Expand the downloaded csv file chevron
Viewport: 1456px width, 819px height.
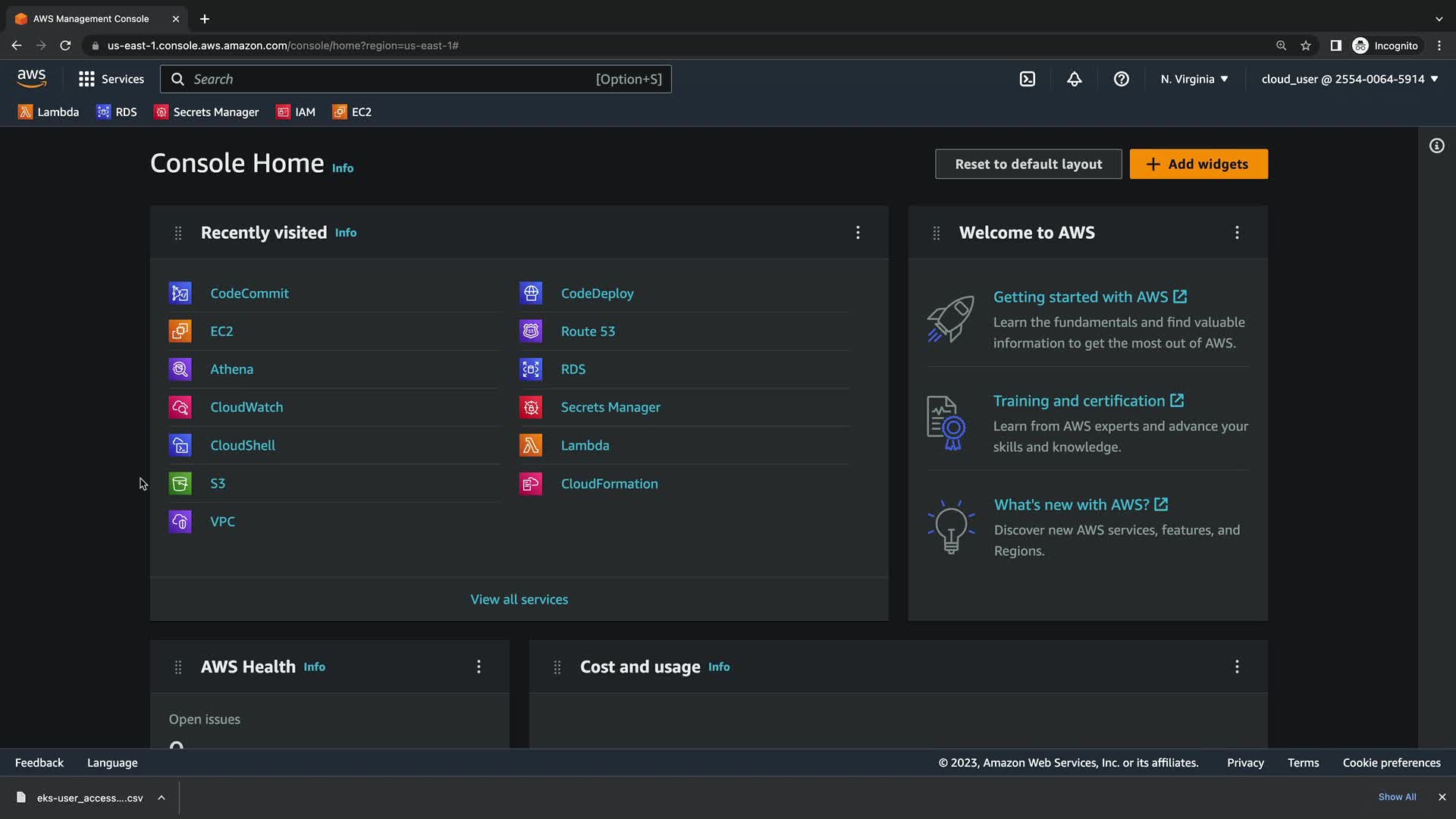coord(162,798)
